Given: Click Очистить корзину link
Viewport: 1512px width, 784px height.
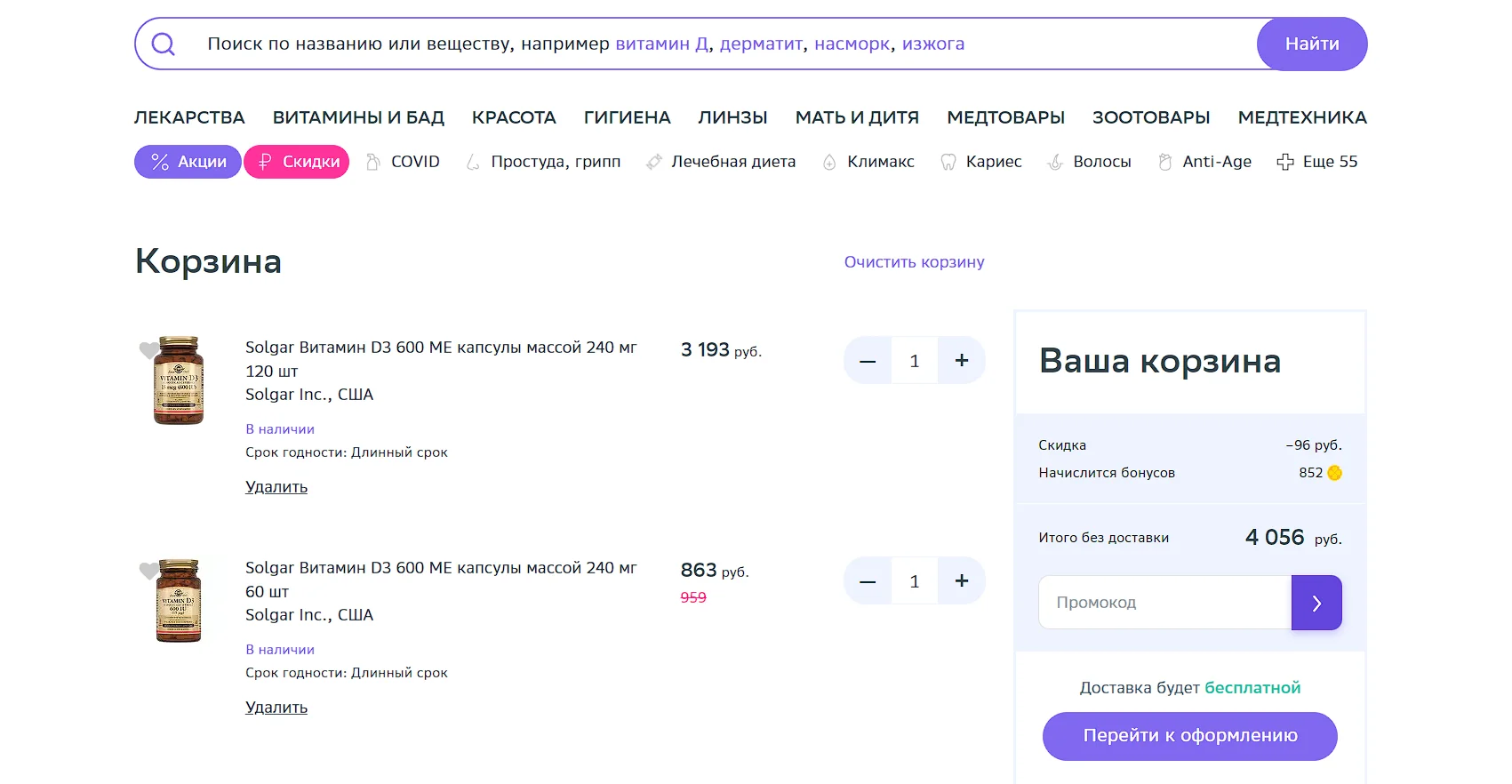Looking at the screenshot, I should coord(914,262).
